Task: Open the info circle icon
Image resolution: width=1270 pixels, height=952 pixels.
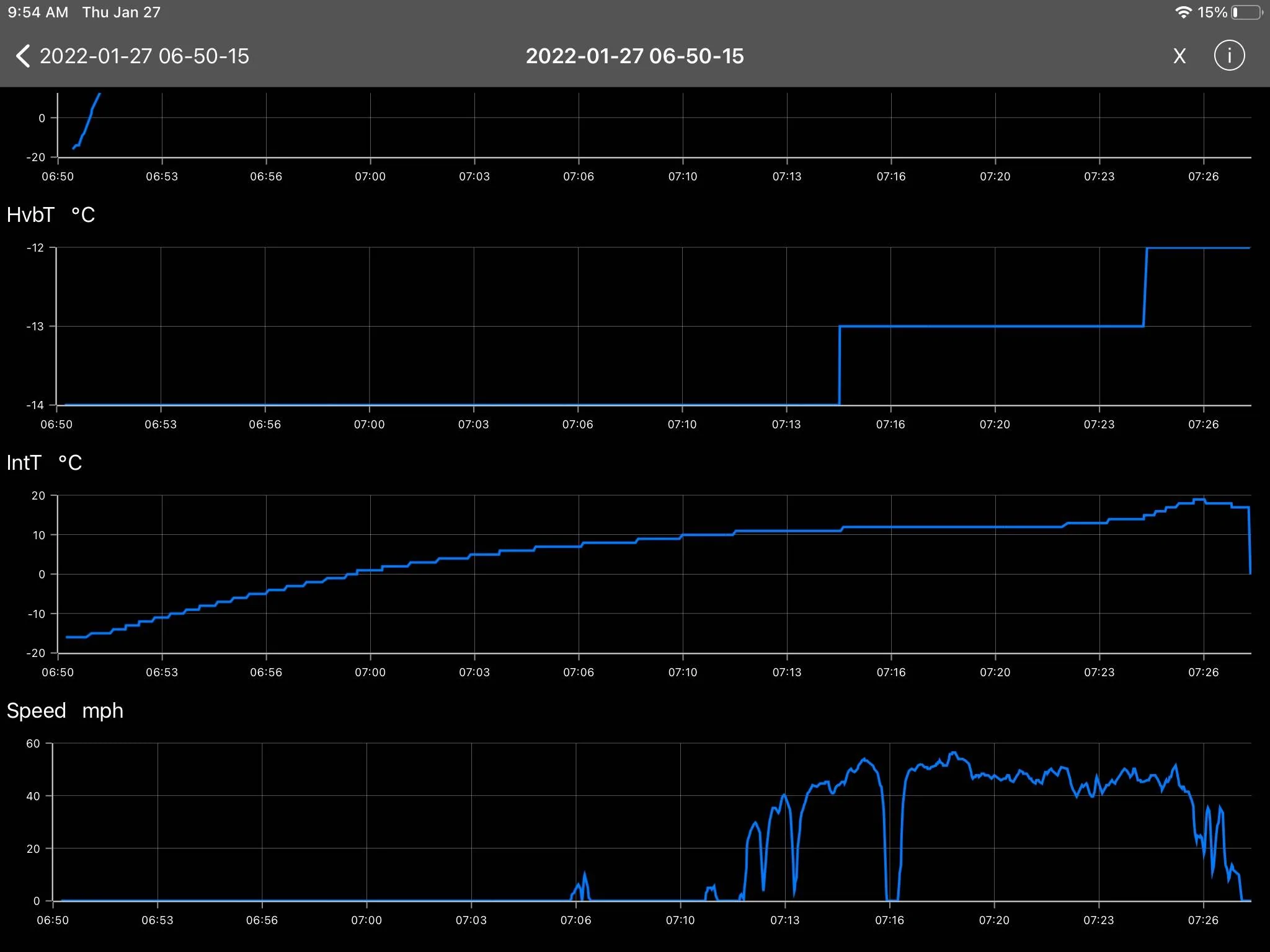Action: (x=1229, y=56)
